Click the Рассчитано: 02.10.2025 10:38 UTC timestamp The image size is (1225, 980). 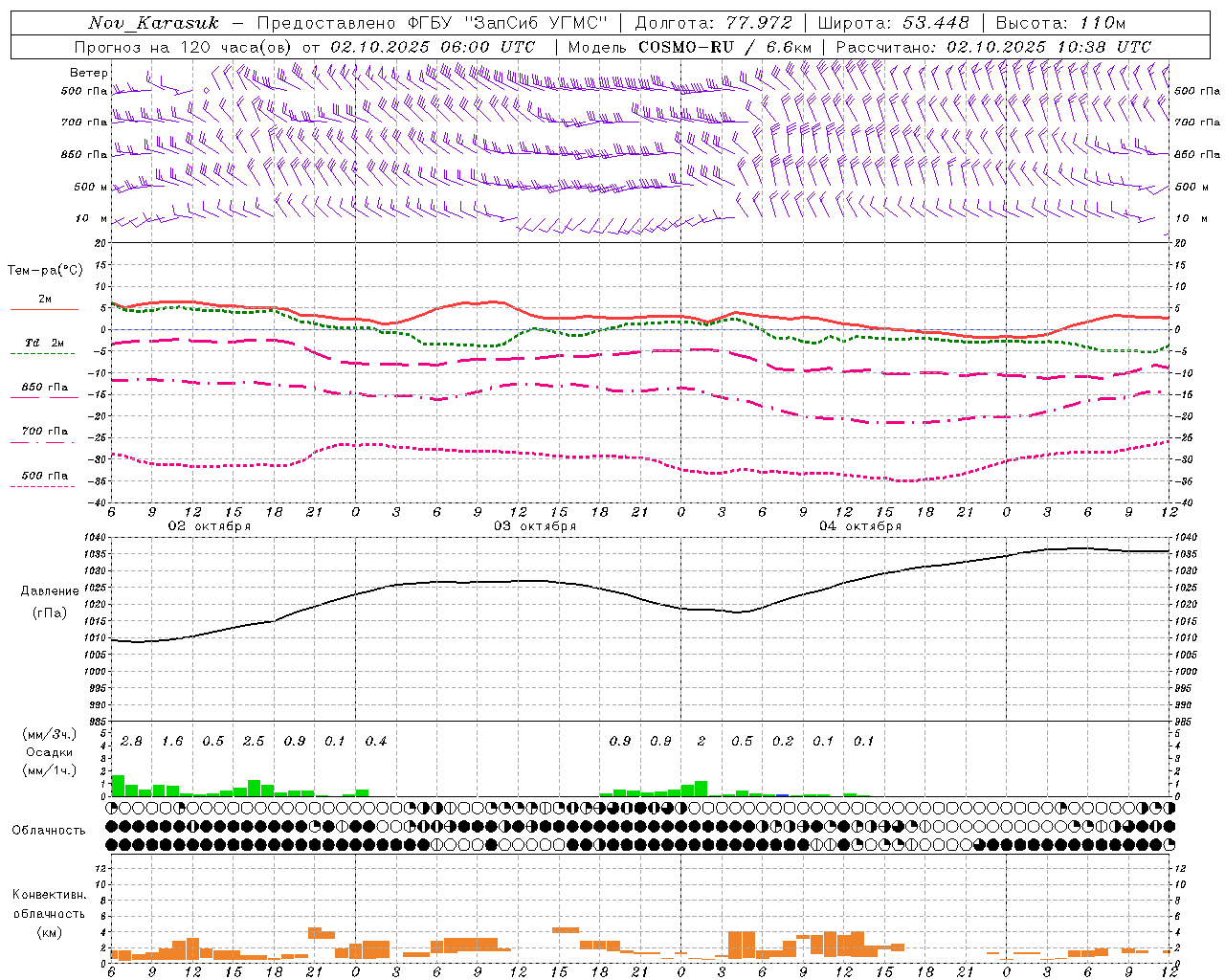pos(993,47)
